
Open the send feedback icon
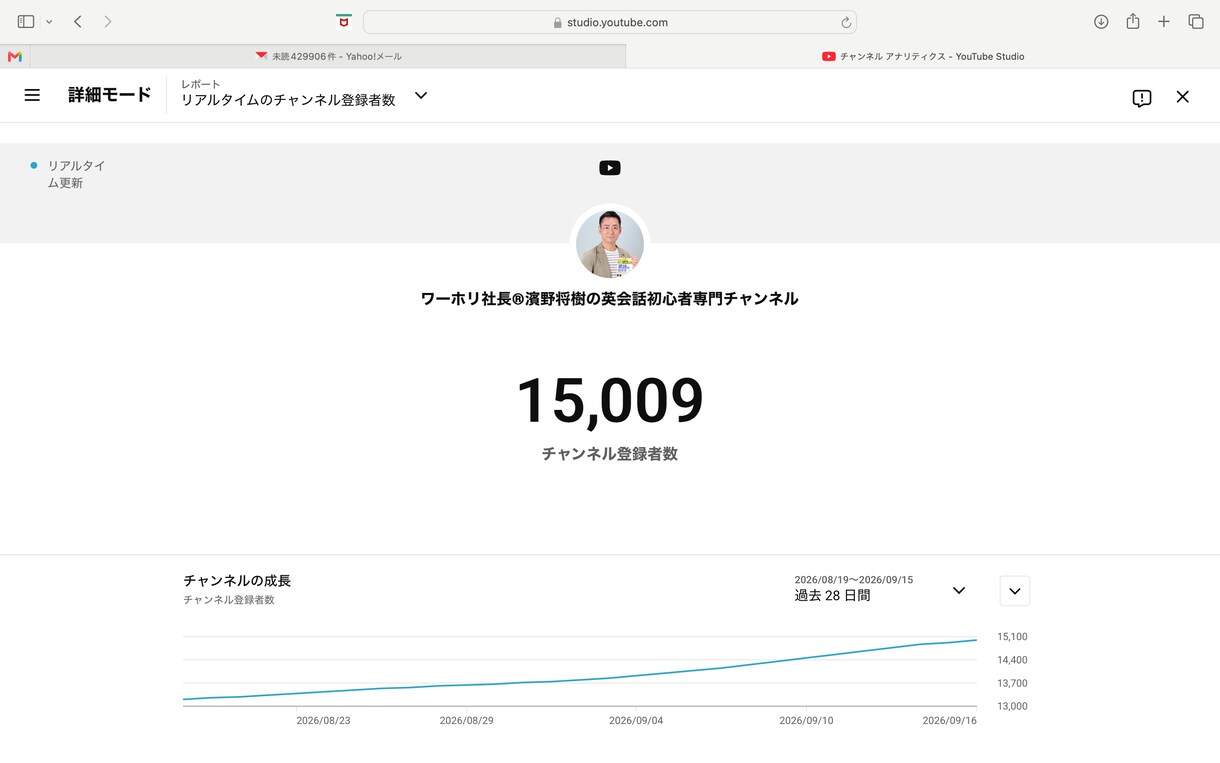[x=1142, y=97]
